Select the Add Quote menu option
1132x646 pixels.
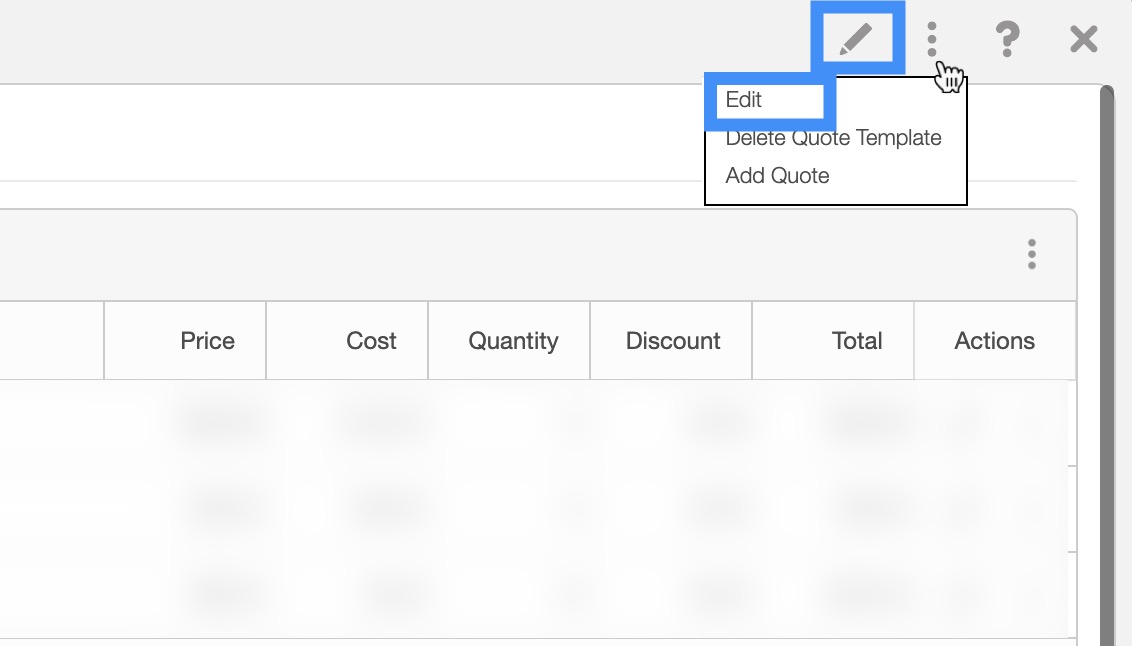coord(778,176)
